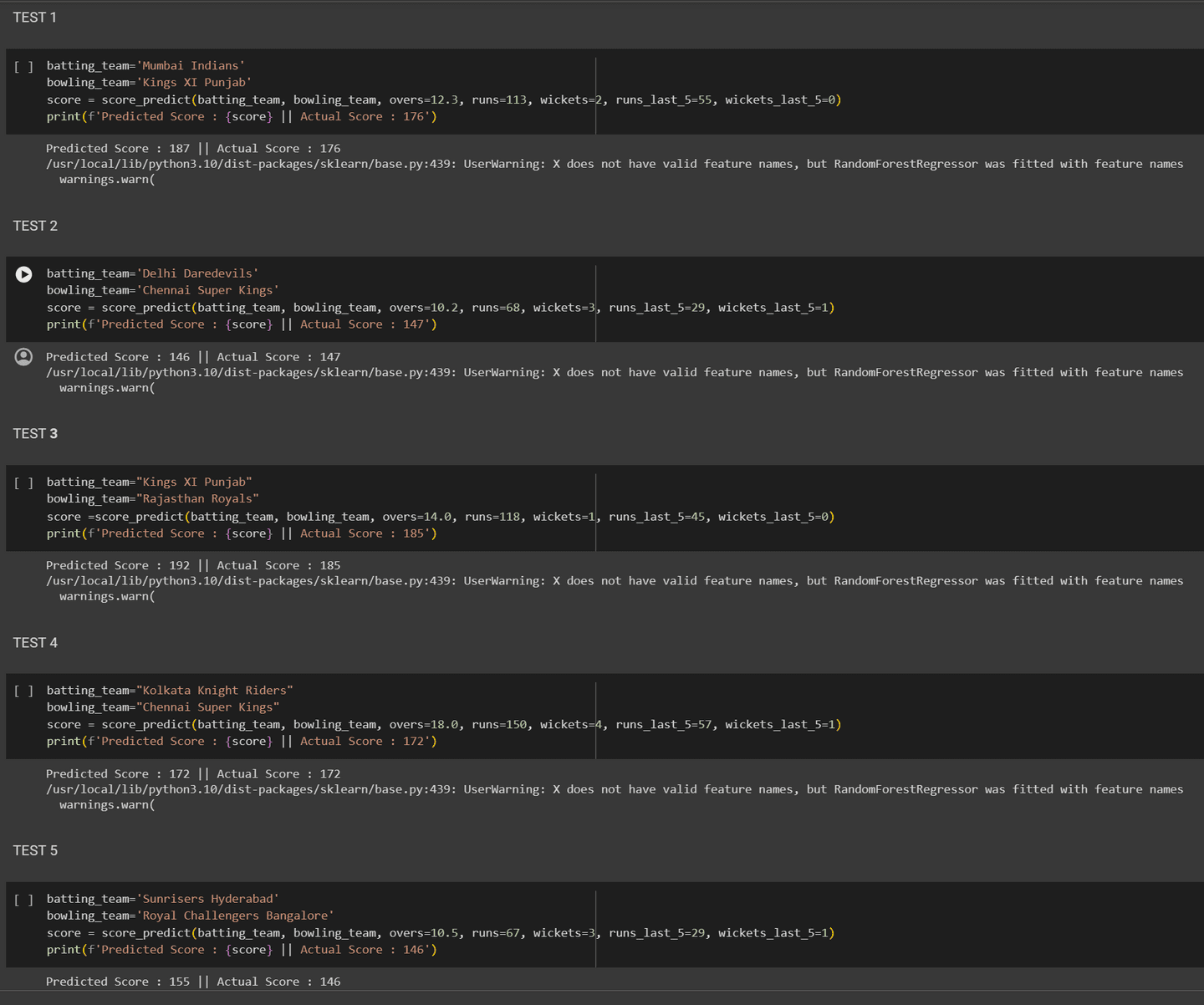Click the score_predict line with overs=18.0
1204x1005 pixels.
point(444,726)
